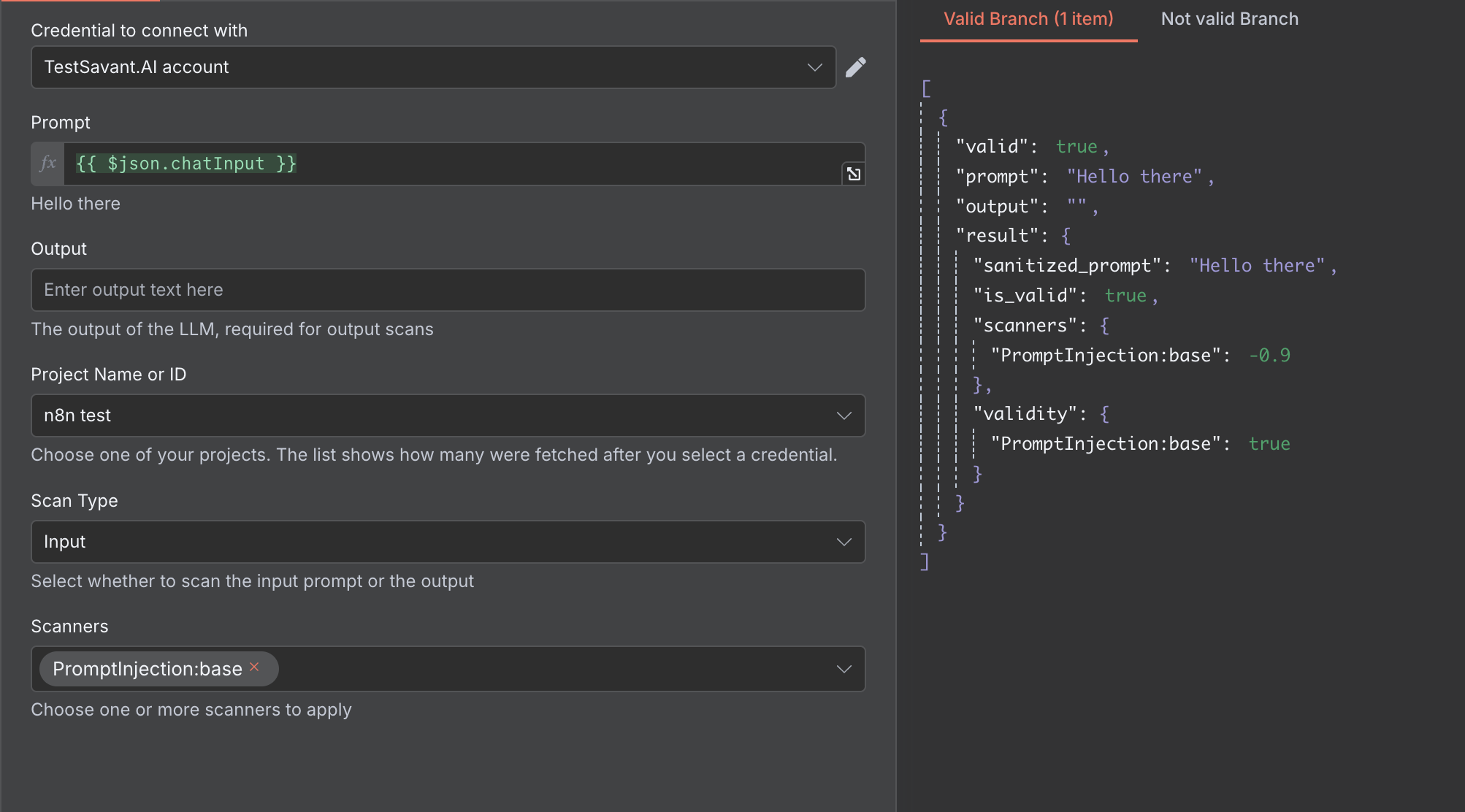Viewport: 1465px width, 812px height.
Task: Expand the credential dropdown chevron
Action: click(814, 67)
